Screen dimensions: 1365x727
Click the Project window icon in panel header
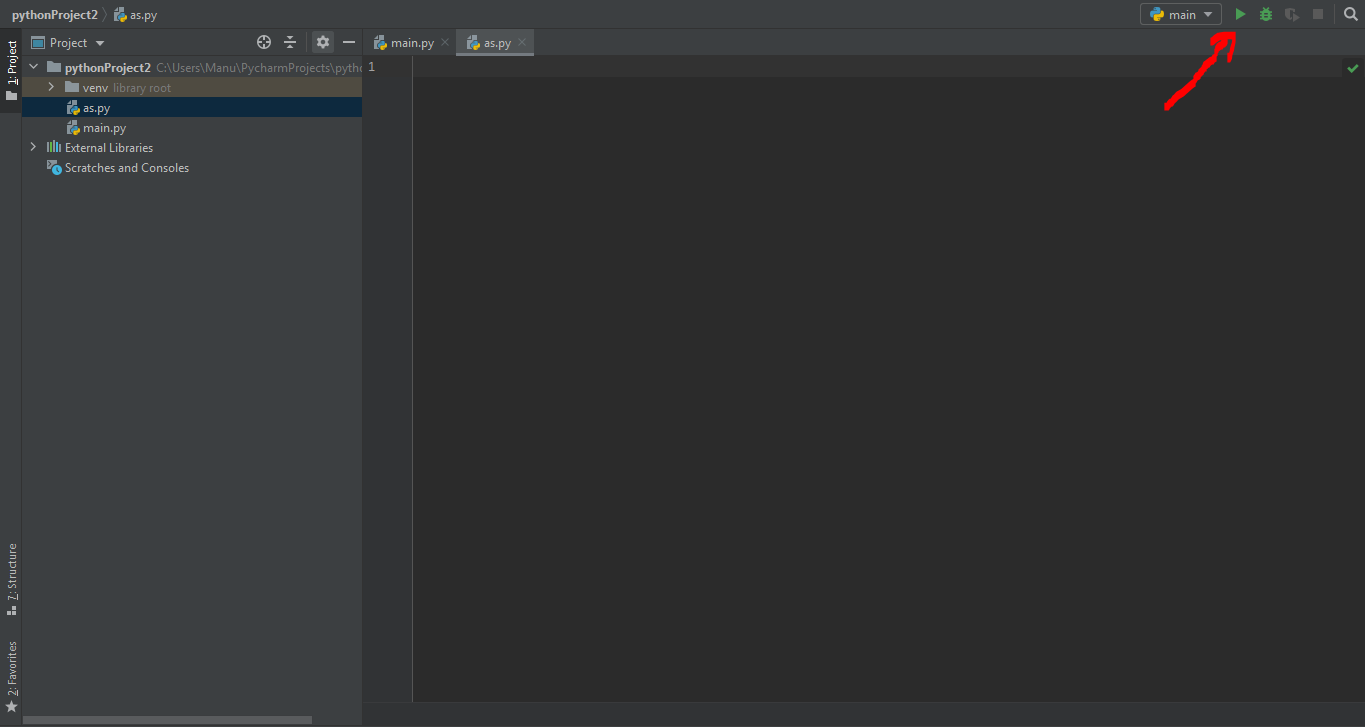coord(38,43)
